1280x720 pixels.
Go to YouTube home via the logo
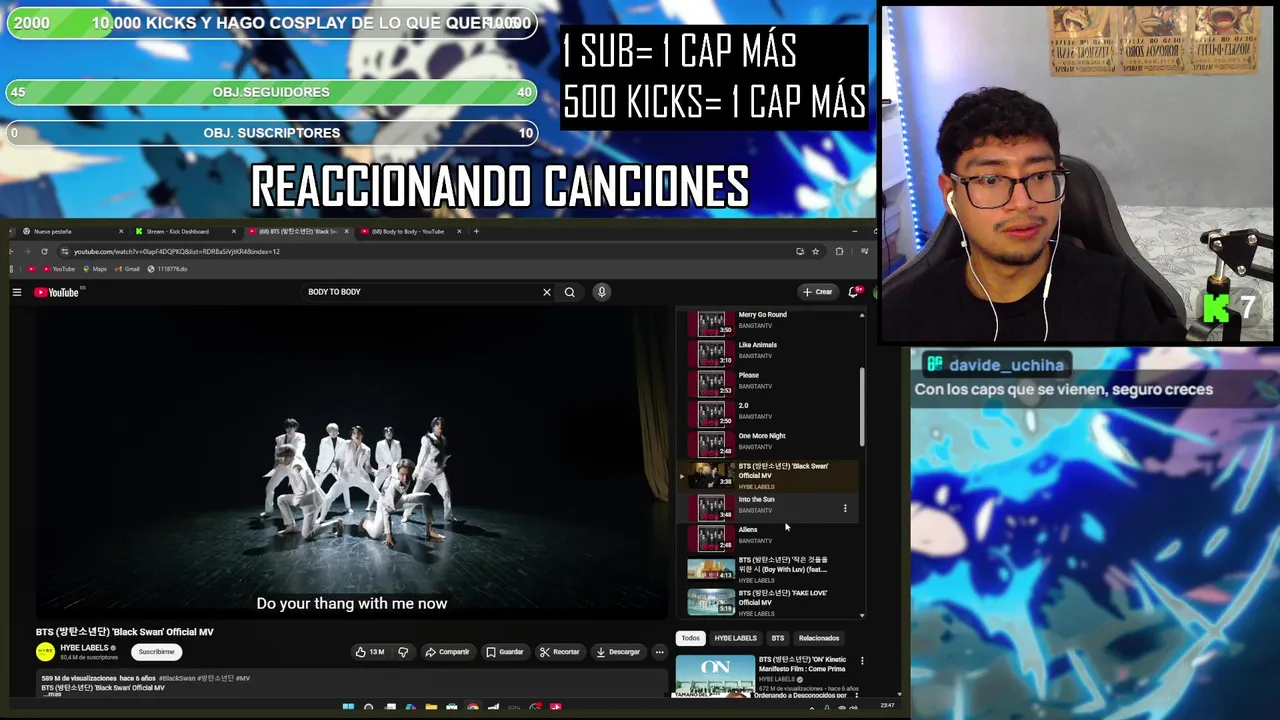point(57,292)
